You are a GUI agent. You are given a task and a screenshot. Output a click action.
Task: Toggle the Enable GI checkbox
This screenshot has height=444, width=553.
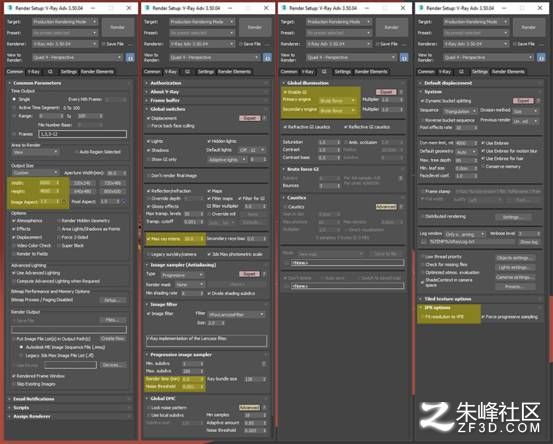point(285,92)
